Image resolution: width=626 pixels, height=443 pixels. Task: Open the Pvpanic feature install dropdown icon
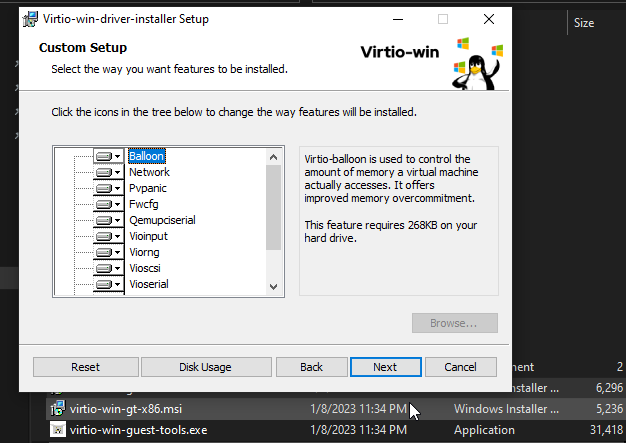(x=108, y=188)
